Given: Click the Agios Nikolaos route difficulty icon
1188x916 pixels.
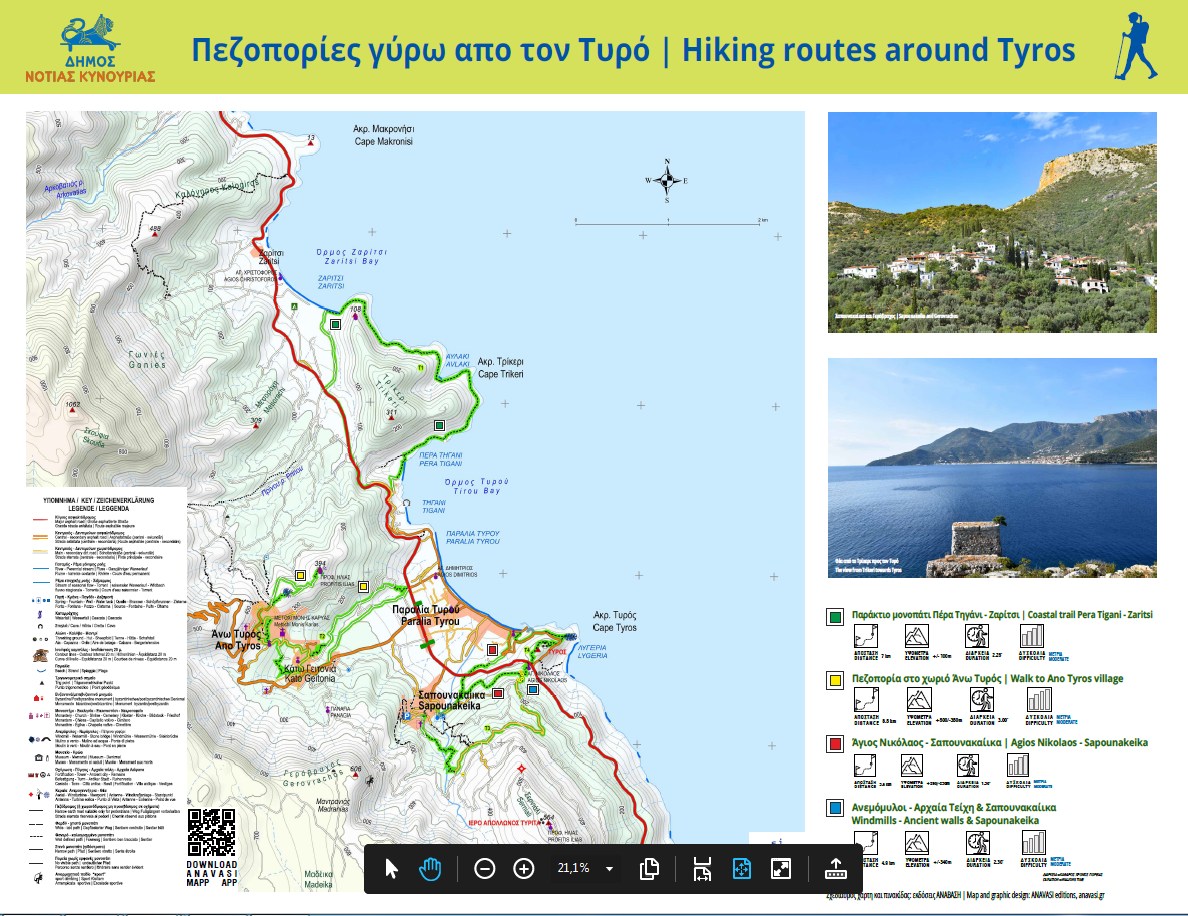Looking at the screenshot, I should [1018, 766].
